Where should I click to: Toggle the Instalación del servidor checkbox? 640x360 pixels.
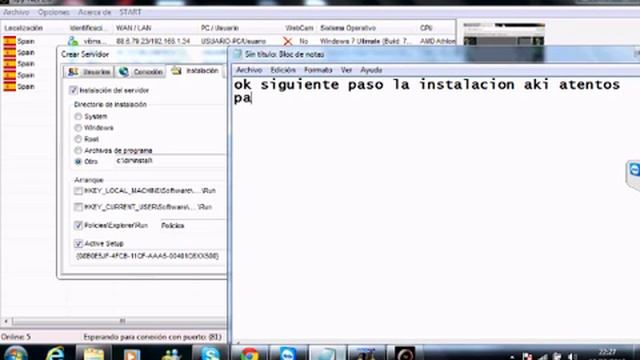click(x=73, y=90)
